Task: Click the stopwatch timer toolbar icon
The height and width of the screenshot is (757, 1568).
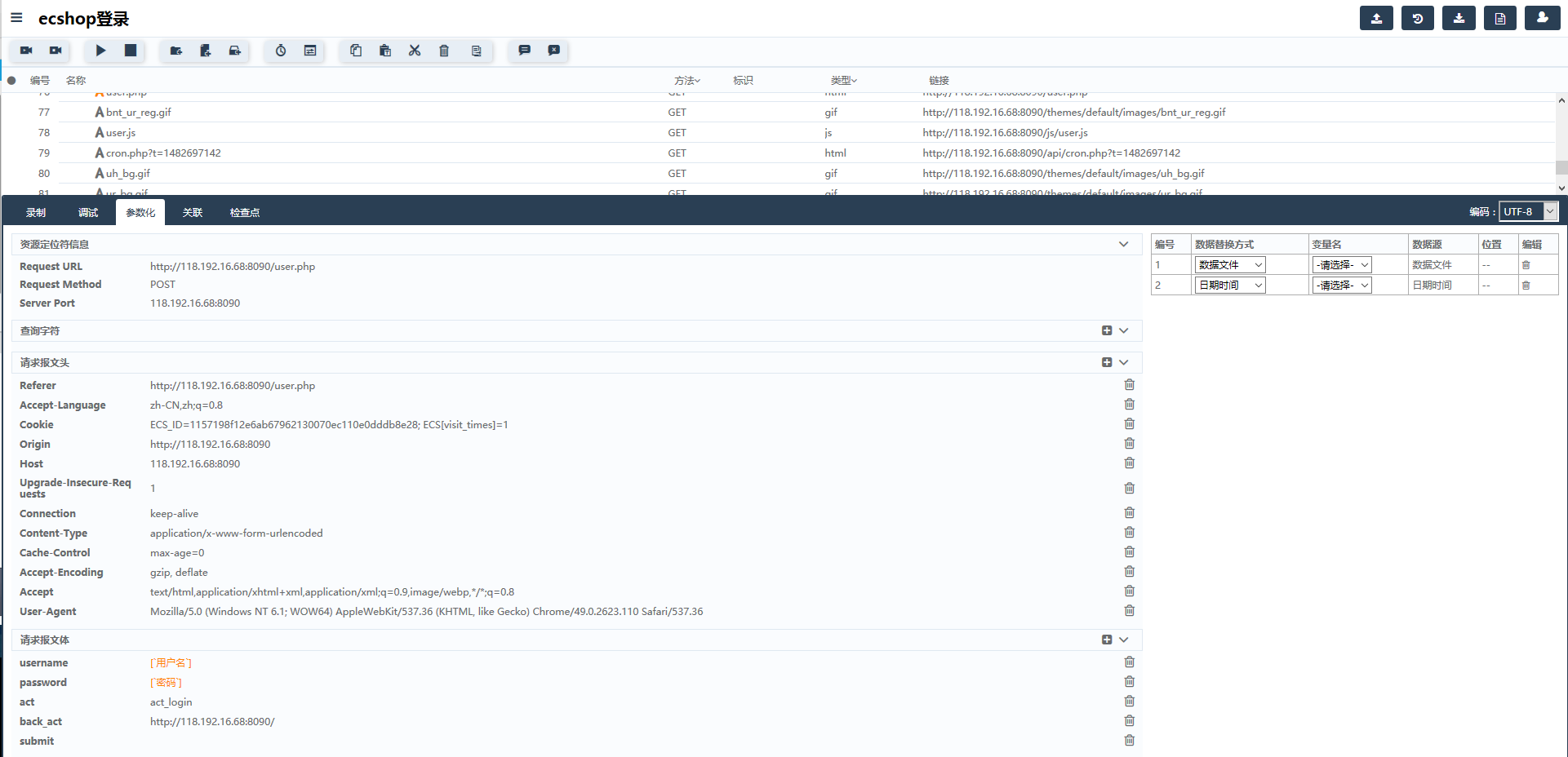Action: click(x=281, y=51)
